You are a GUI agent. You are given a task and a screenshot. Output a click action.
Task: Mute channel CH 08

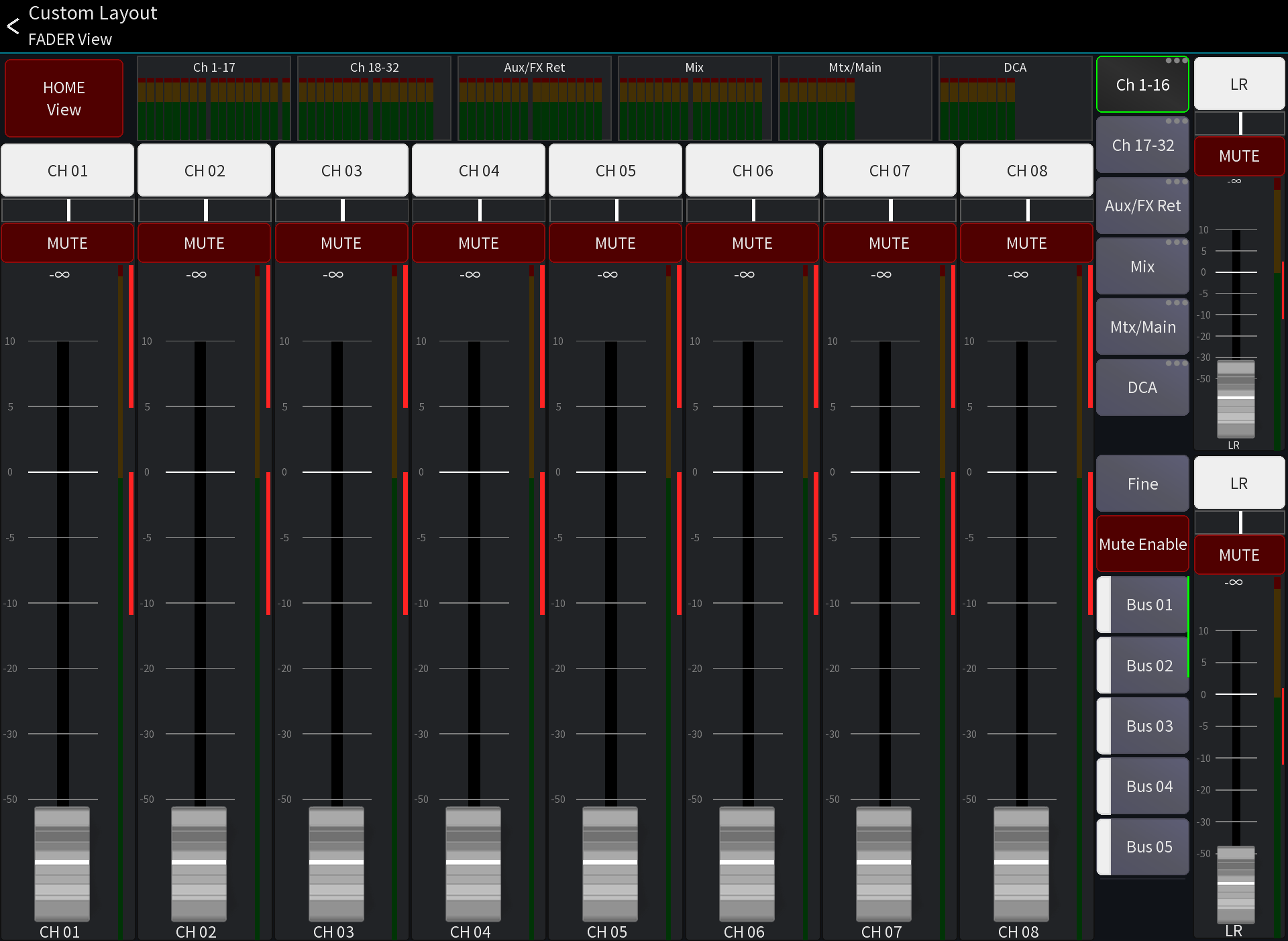click(x=1026, y=243)
